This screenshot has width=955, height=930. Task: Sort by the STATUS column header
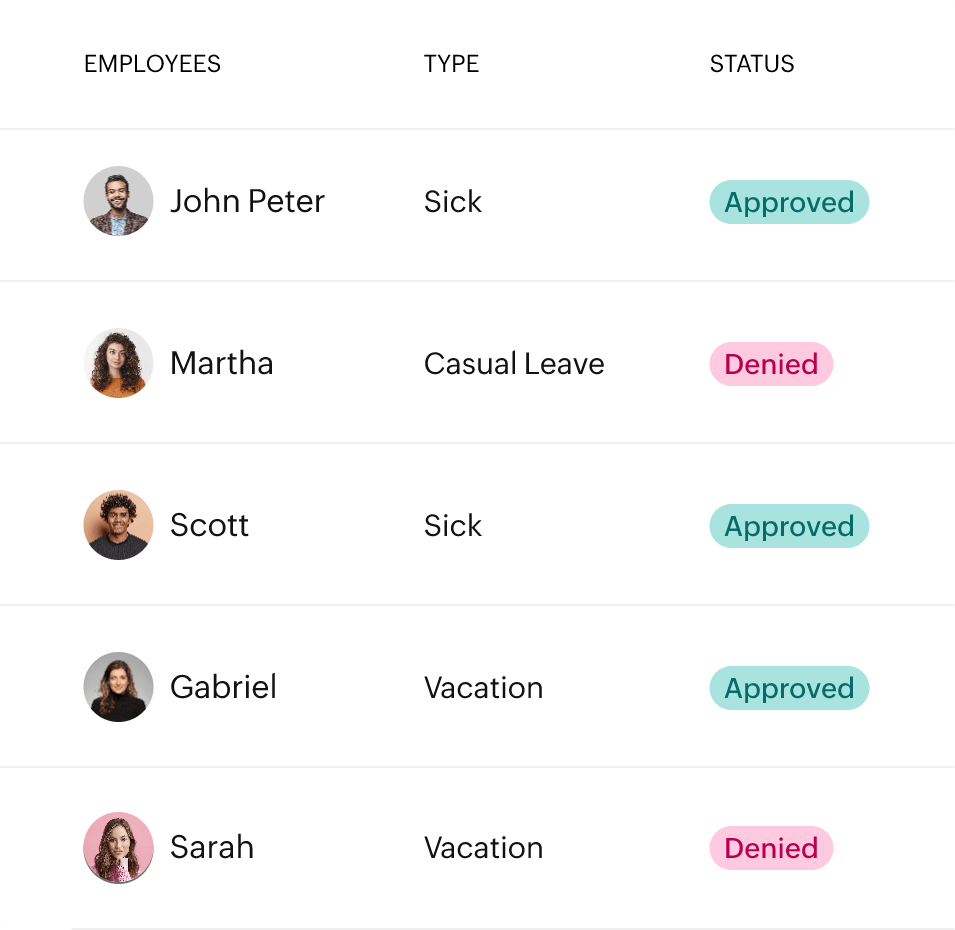(751, 64)
